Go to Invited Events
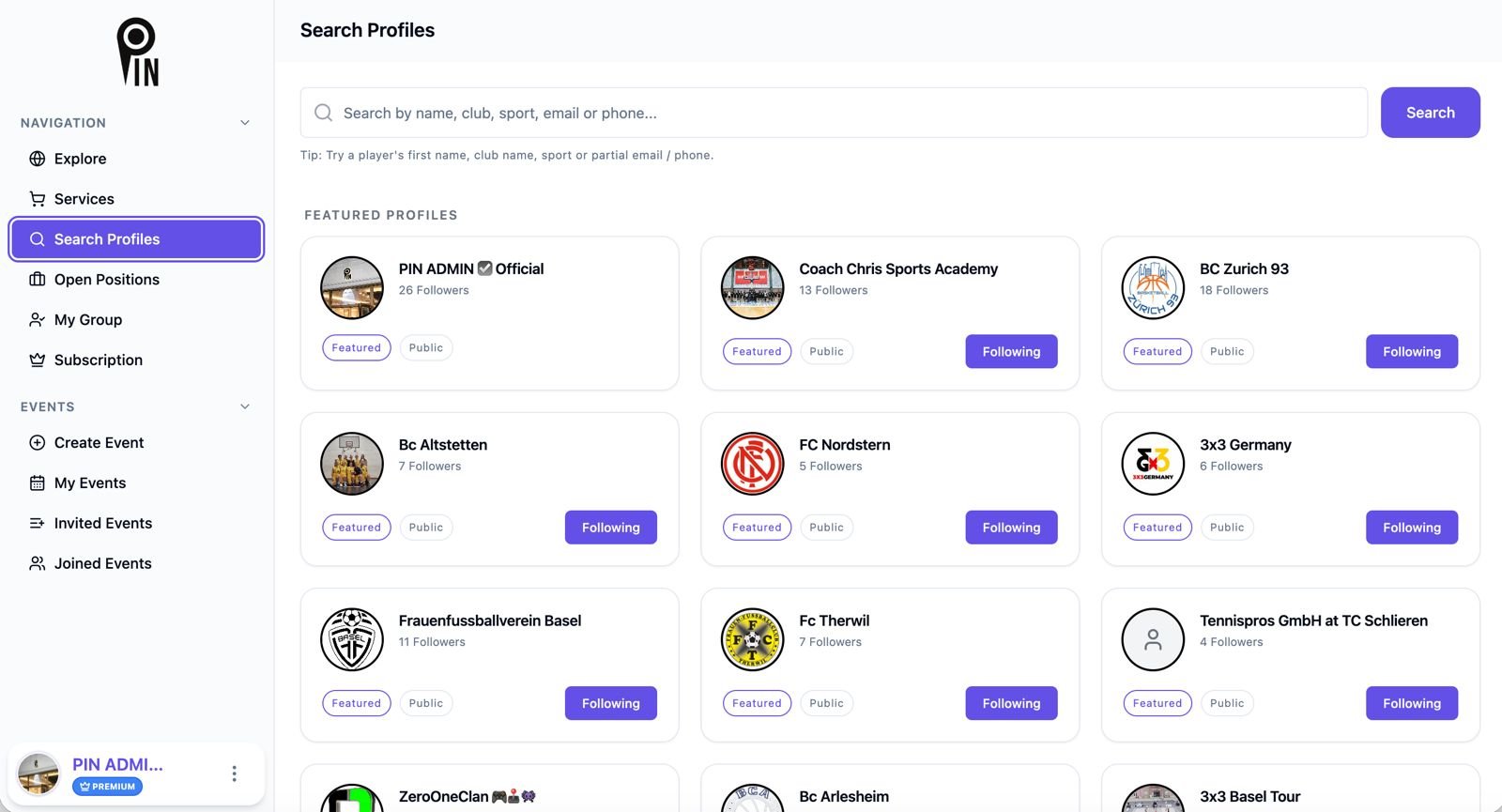1502x812 pixels. coord(103,524)
